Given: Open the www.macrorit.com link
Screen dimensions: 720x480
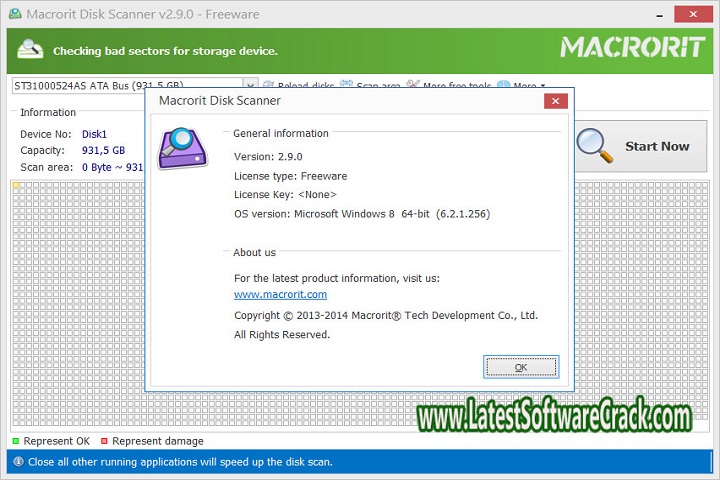Looking at the screenshot, I should [280, 294].
